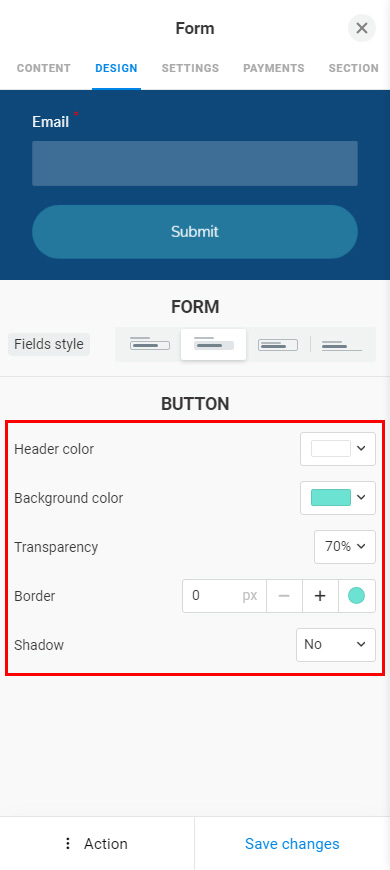Choose the filled gray fields style icon
The image size is (390, 870).
pos(214,345)
